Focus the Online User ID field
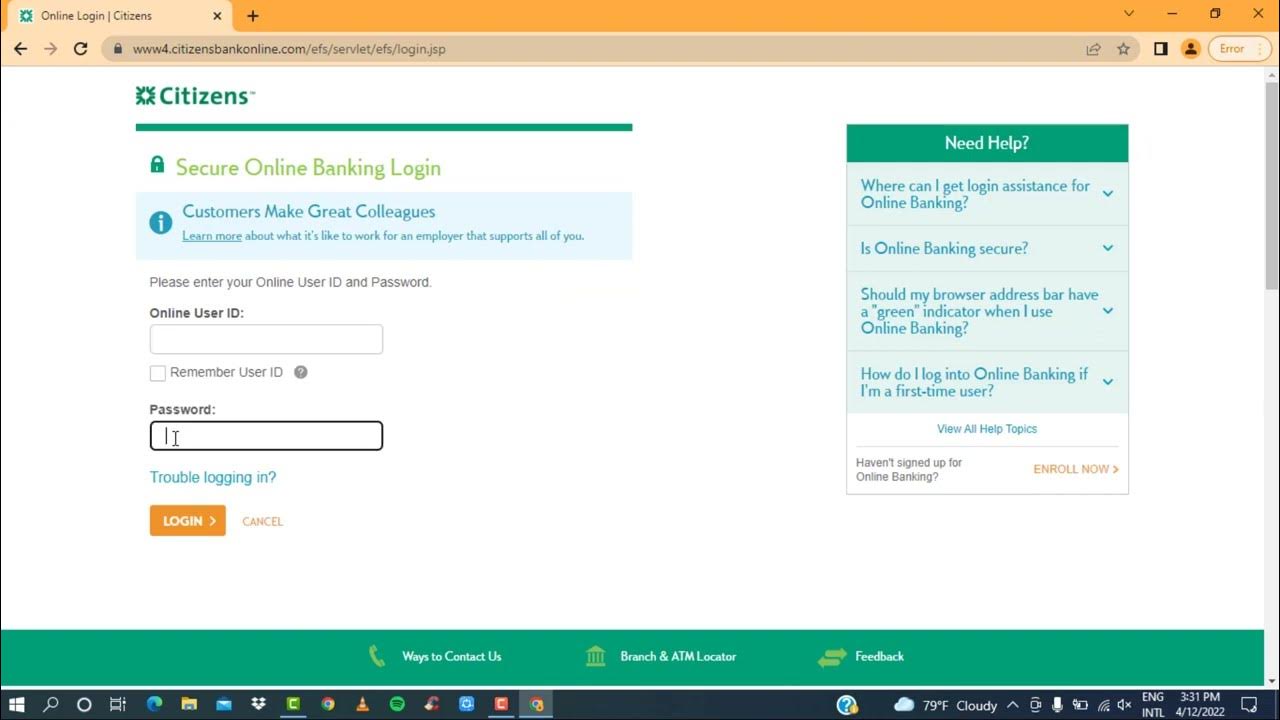This screenshot has width=1280, height=720. pos(266,339)
